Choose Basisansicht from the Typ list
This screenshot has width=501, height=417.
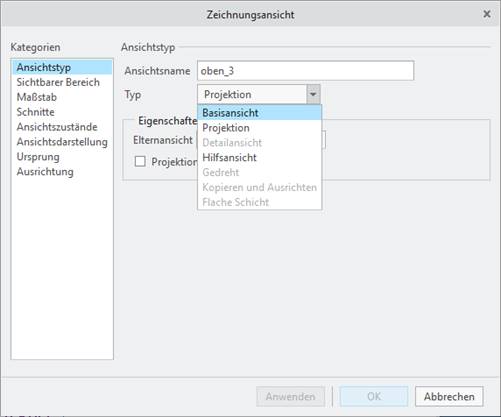260,113
